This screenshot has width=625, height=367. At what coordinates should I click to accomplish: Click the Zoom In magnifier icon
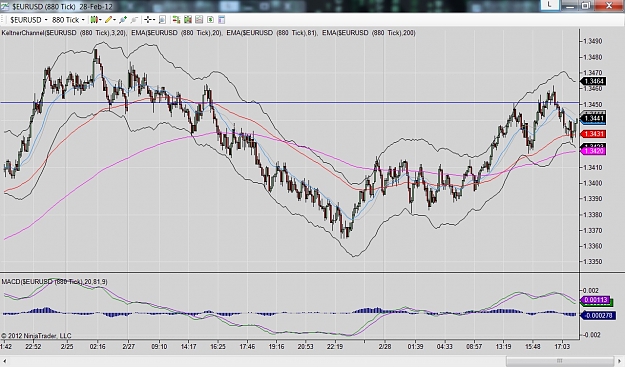pyautogui.click(x=123, y=20)
